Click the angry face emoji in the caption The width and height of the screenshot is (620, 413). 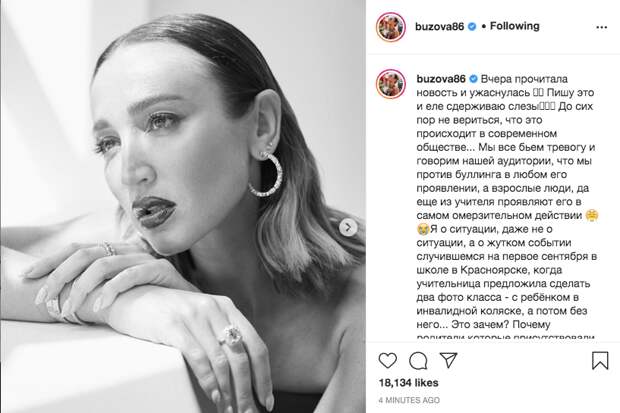(592, 215)
